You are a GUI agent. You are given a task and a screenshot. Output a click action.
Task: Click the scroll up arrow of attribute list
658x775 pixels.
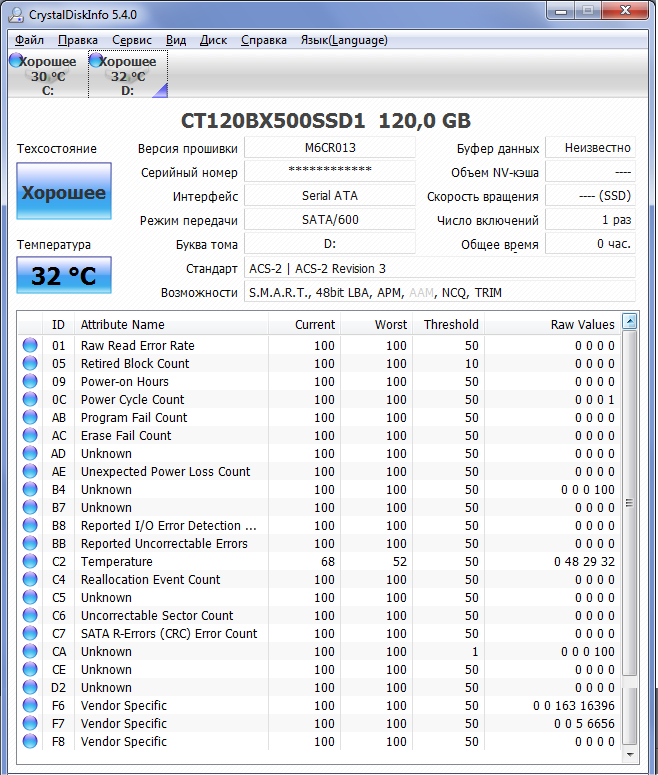click(x=629, y=321)
